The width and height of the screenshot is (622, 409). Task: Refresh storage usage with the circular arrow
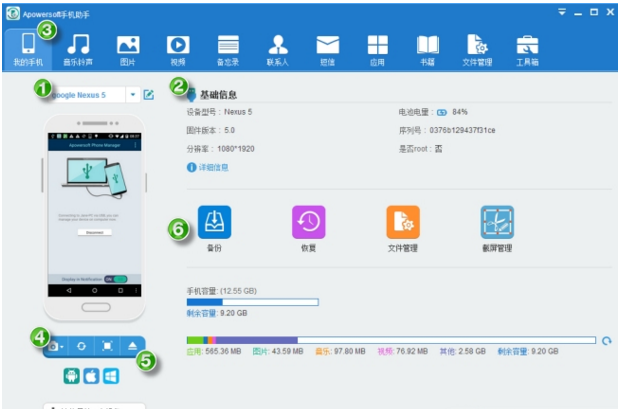point(607,341)
